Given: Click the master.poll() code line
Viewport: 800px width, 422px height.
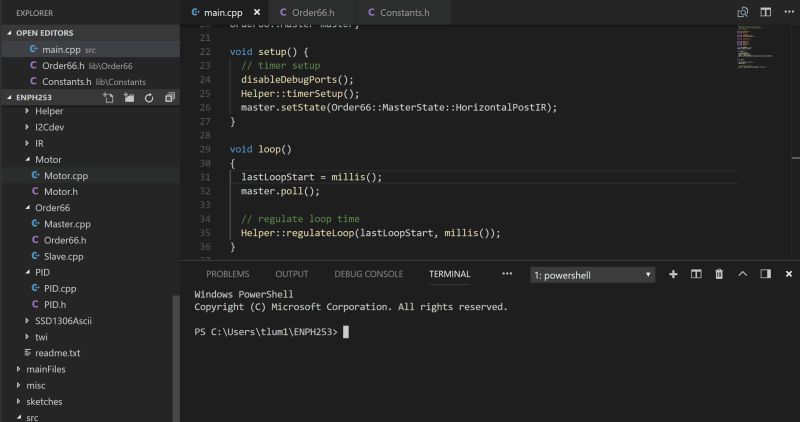Looking at the screenshot, I should (x=280, y=191).
